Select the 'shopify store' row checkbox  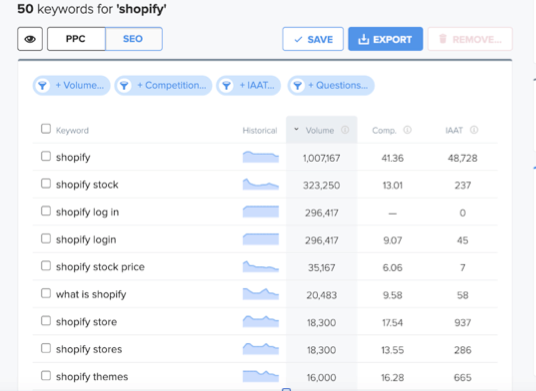coord(46,321)
